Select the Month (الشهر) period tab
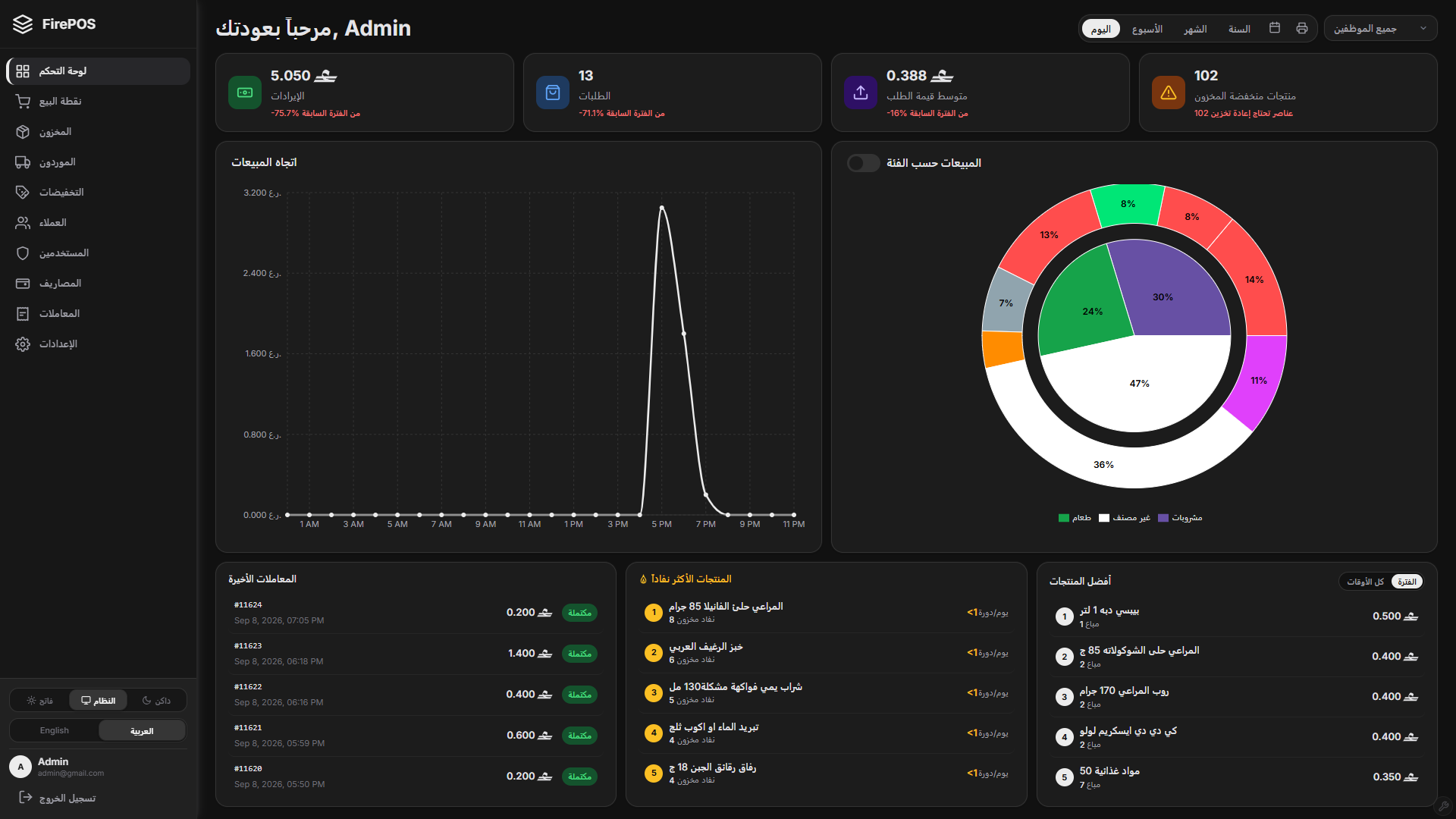Image resolution: width=1456 pixels, height=819 pixels. [1196, 29]
